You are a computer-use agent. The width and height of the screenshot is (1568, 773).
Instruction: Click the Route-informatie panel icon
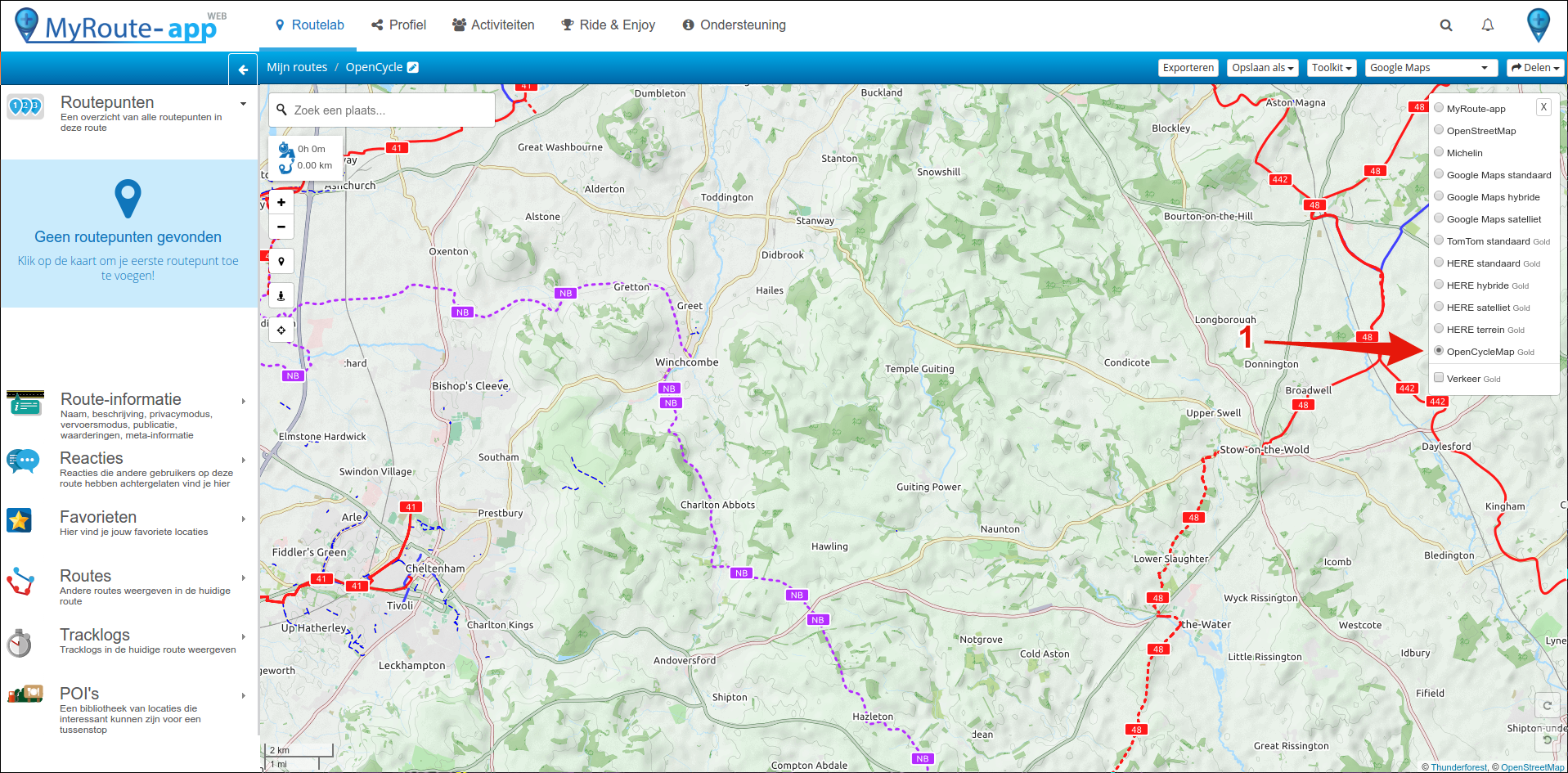25,403
